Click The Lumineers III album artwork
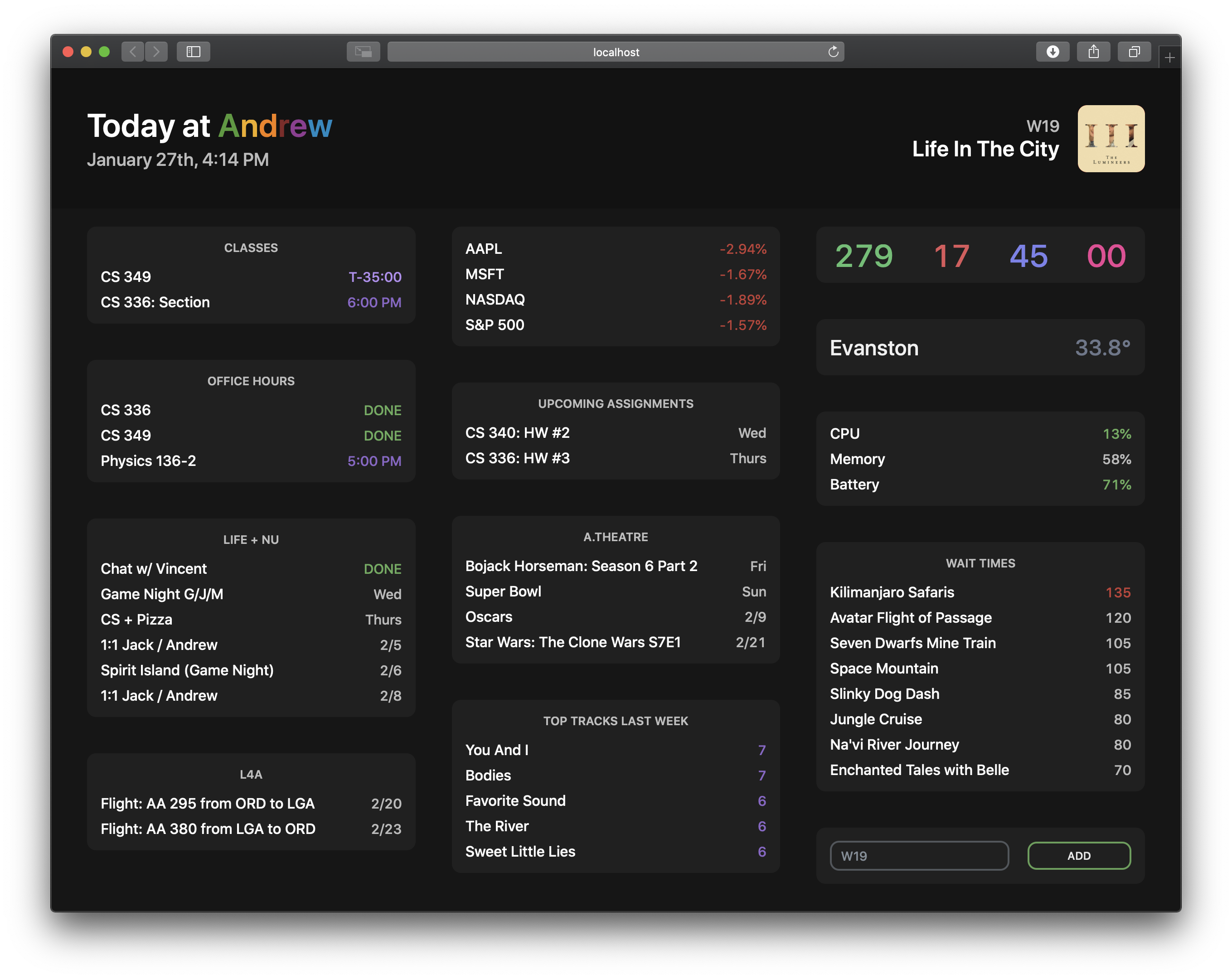The image size is (1232, 979). point(1111,139)
